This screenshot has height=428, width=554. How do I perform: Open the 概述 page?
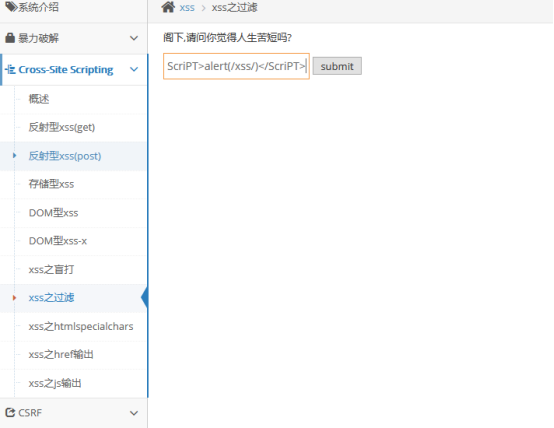(x=39, y=99)
